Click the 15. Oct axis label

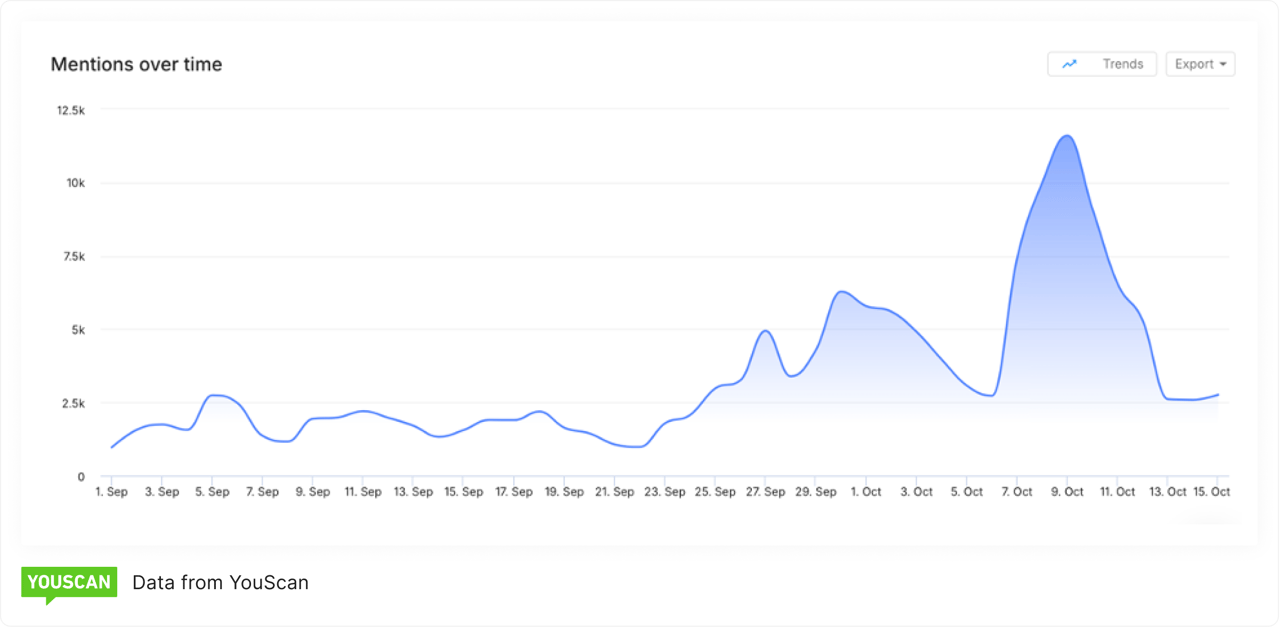coord(1212,491)
